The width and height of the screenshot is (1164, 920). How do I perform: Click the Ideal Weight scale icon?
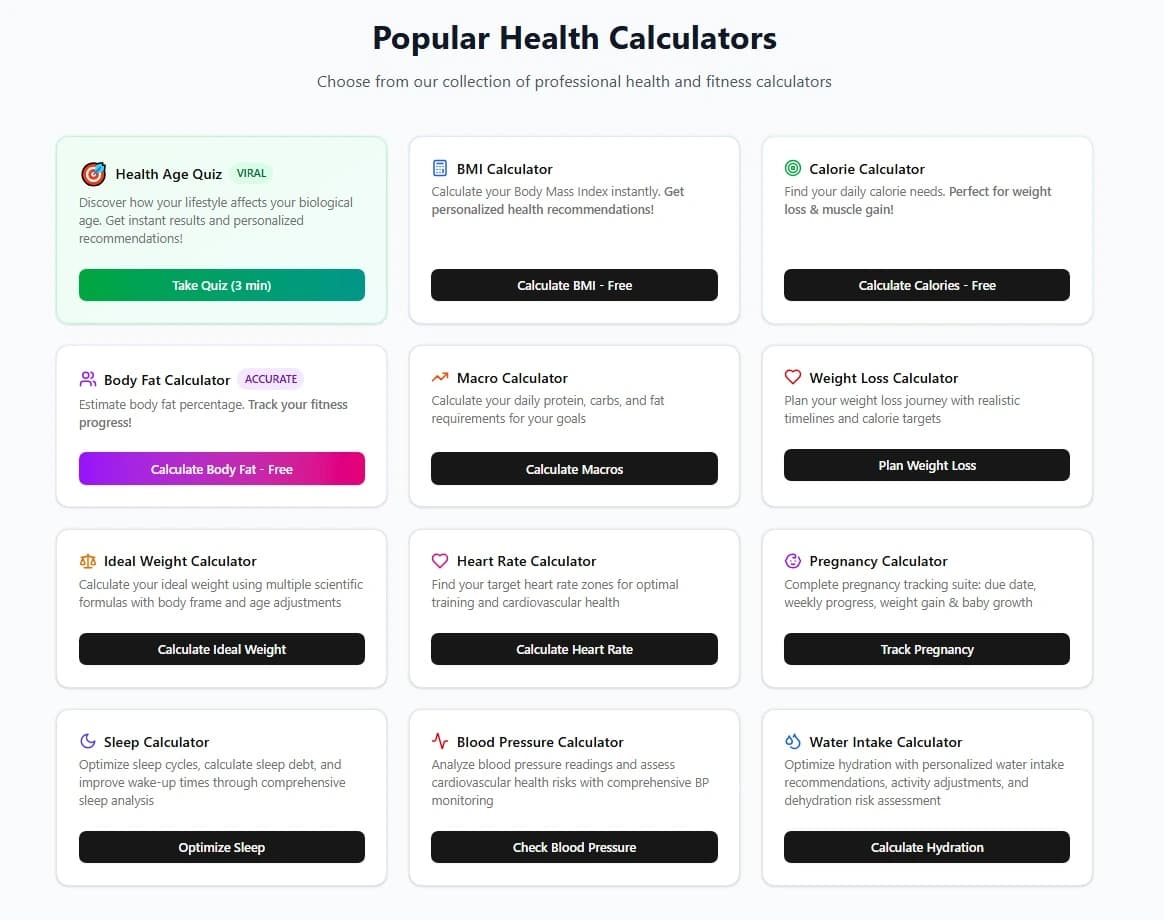tap(89, 561)
